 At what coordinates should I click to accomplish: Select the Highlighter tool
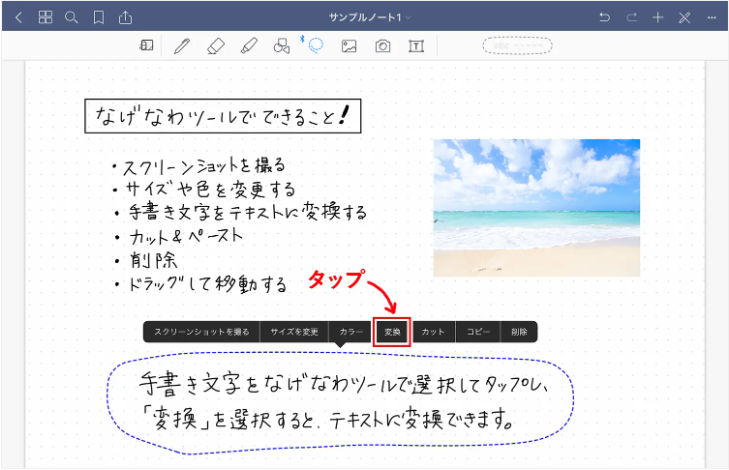249,46
